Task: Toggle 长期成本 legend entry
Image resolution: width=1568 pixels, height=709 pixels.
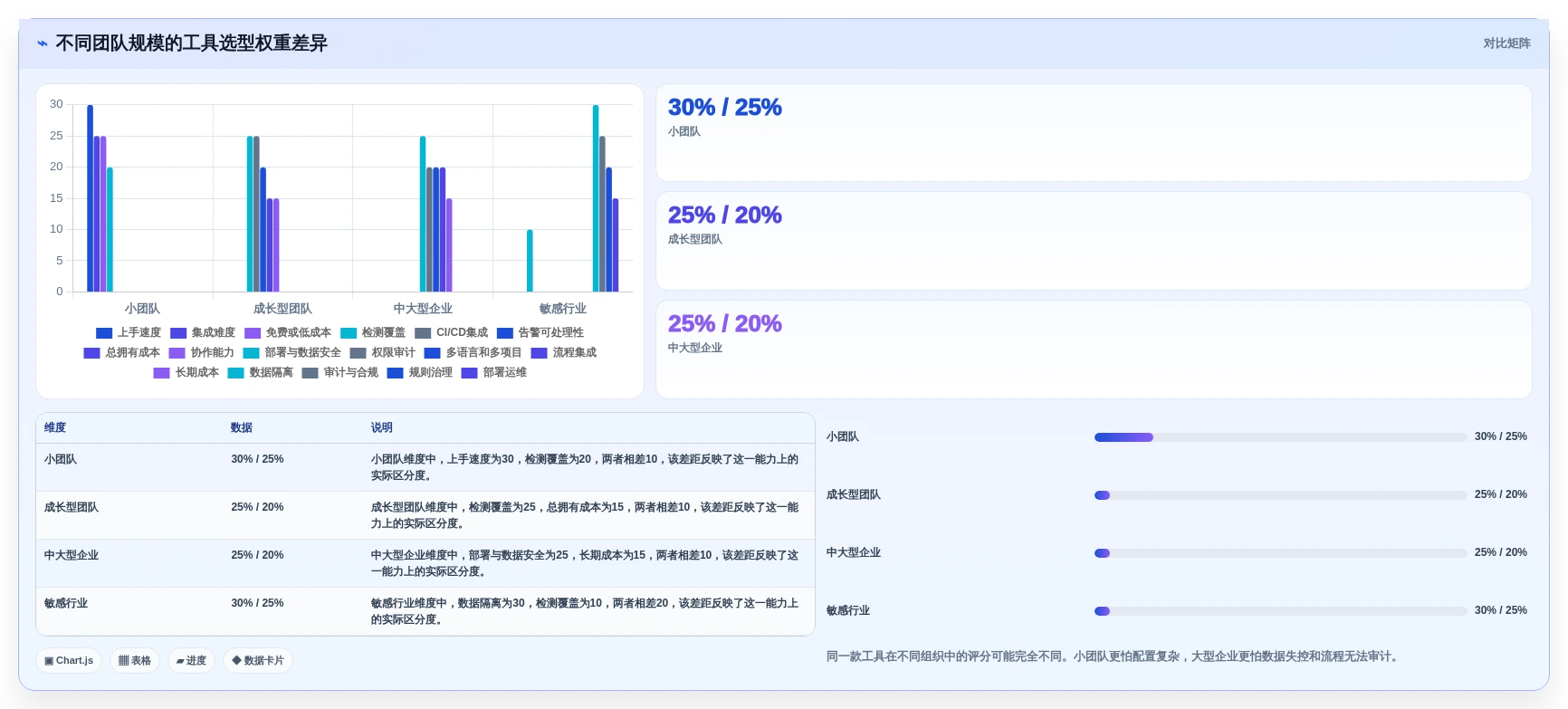Action: 186,373
